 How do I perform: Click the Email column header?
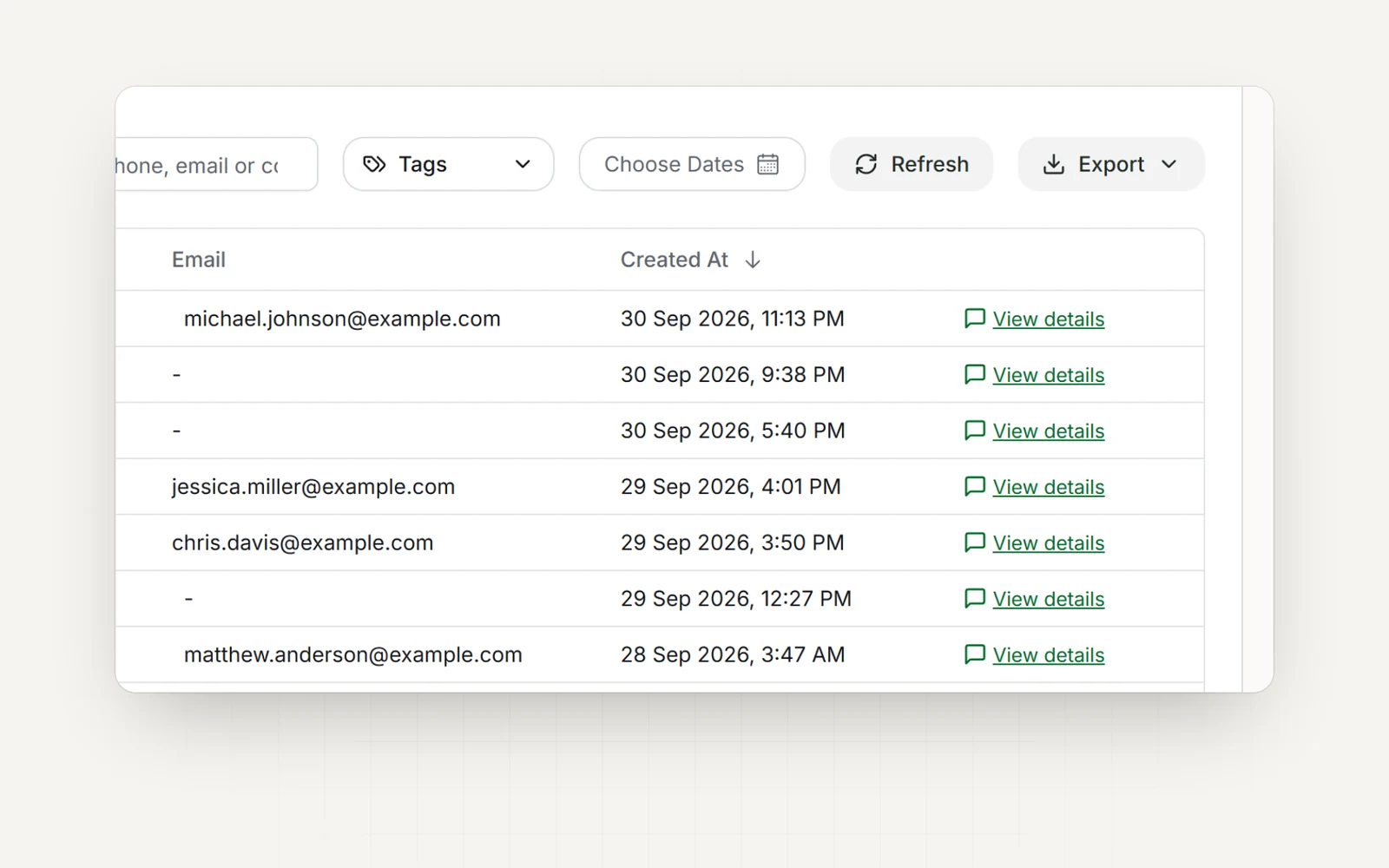pos(199,260)
